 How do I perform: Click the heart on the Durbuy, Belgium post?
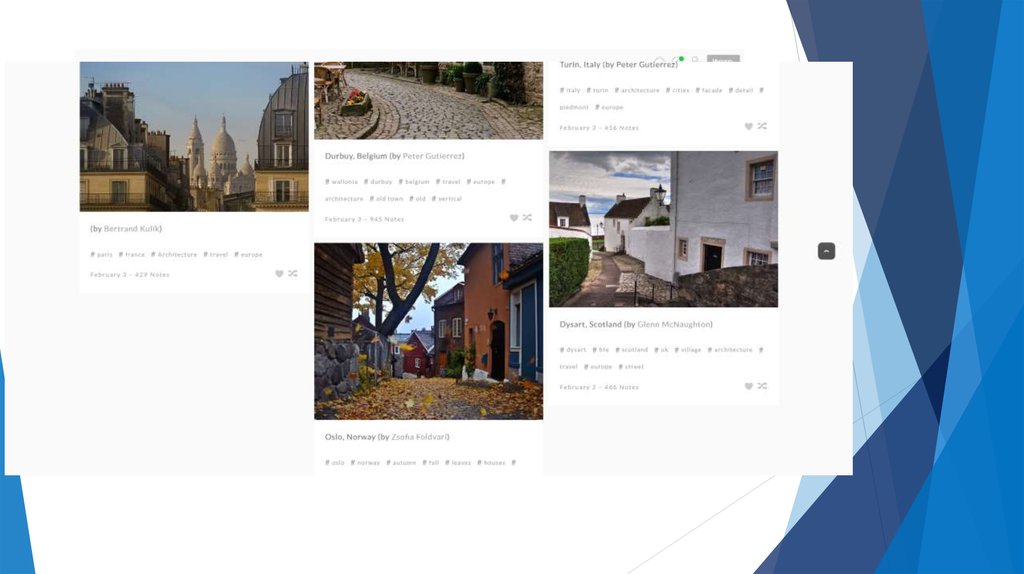tap(514, 217)
